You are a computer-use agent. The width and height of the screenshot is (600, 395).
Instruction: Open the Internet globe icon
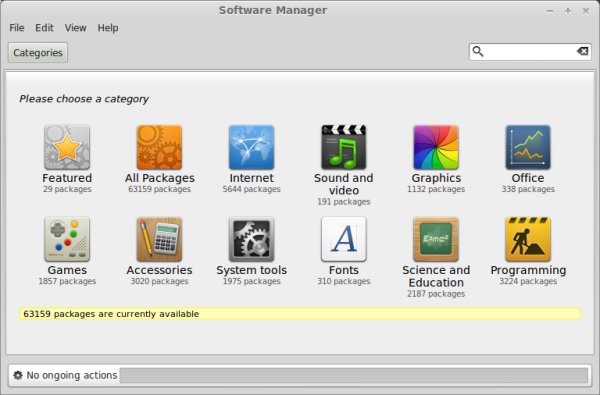click(x=251, y=147)
